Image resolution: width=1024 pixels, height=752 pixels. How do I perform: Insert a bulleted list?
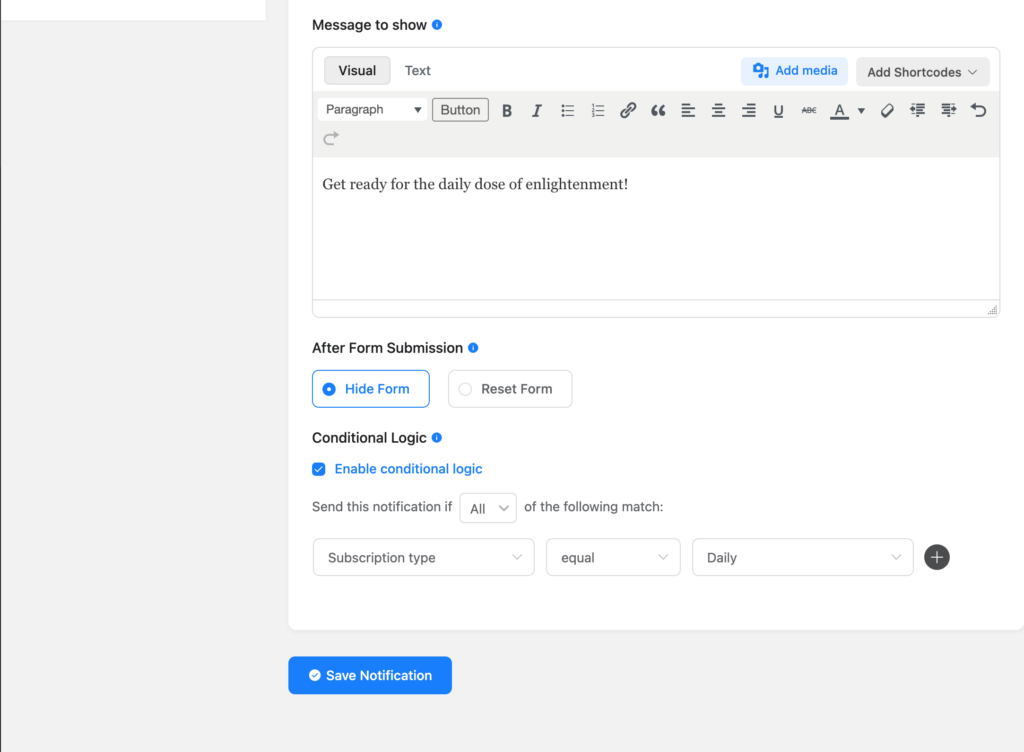tap(568, 110)
